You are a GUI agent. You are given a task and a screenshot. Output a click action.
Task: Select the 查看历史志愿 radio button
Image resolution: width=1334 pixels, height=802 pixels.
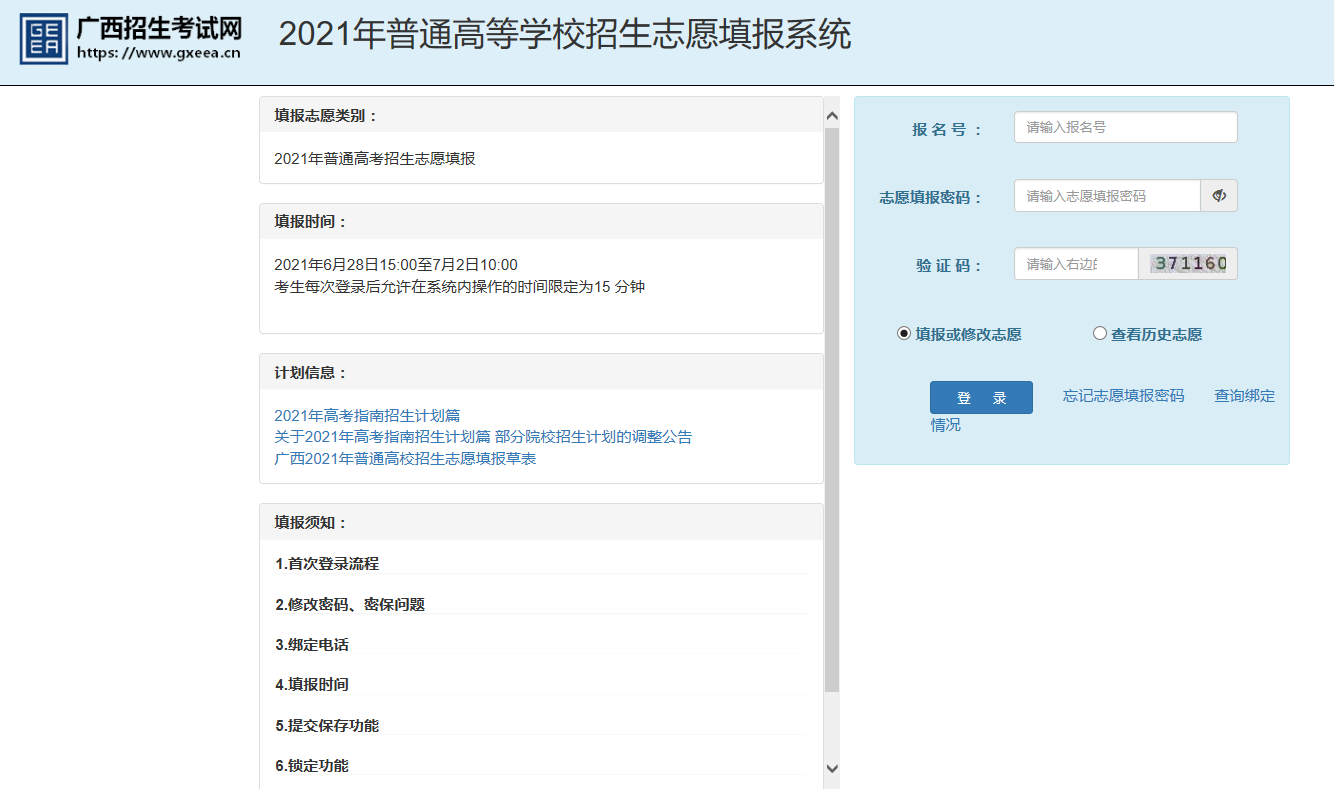[1100, 334]
